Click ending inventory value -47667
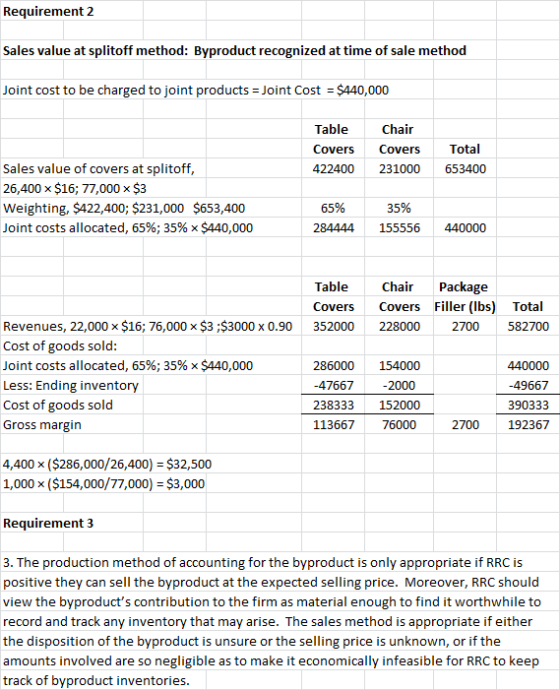This screenshot has width=560, height=690. coord(333,385)
